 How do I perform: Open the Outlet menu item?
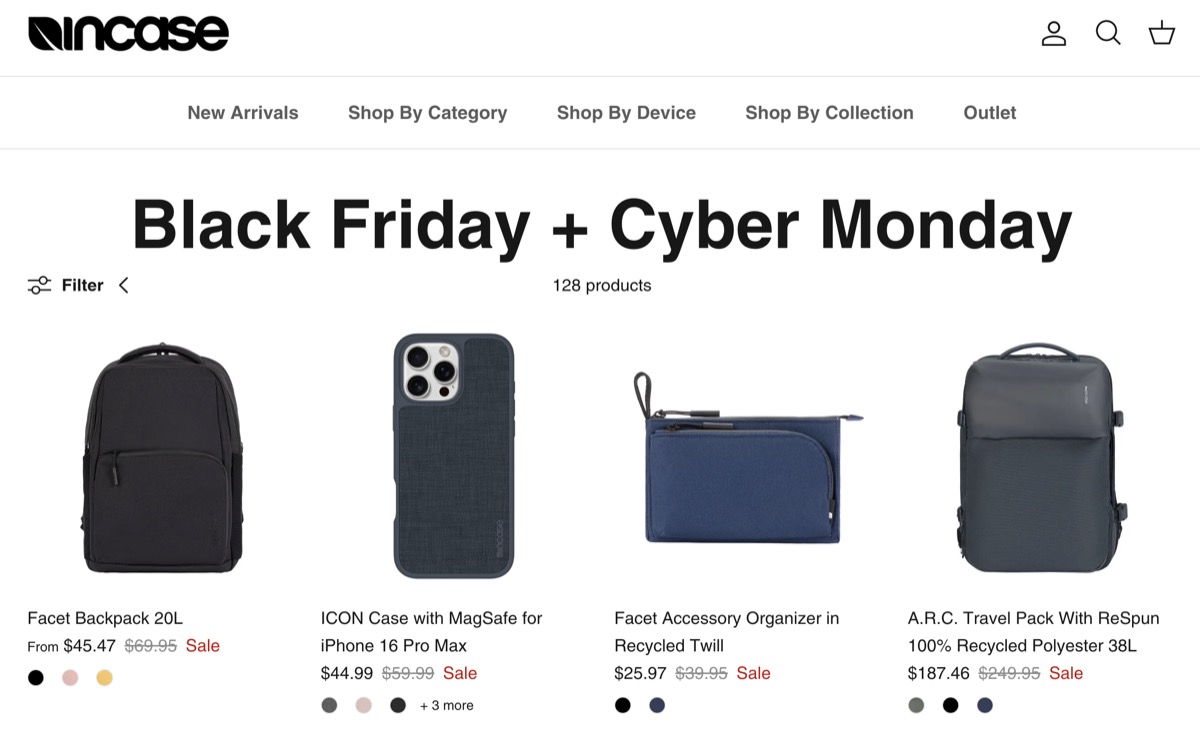coord(990,113)
